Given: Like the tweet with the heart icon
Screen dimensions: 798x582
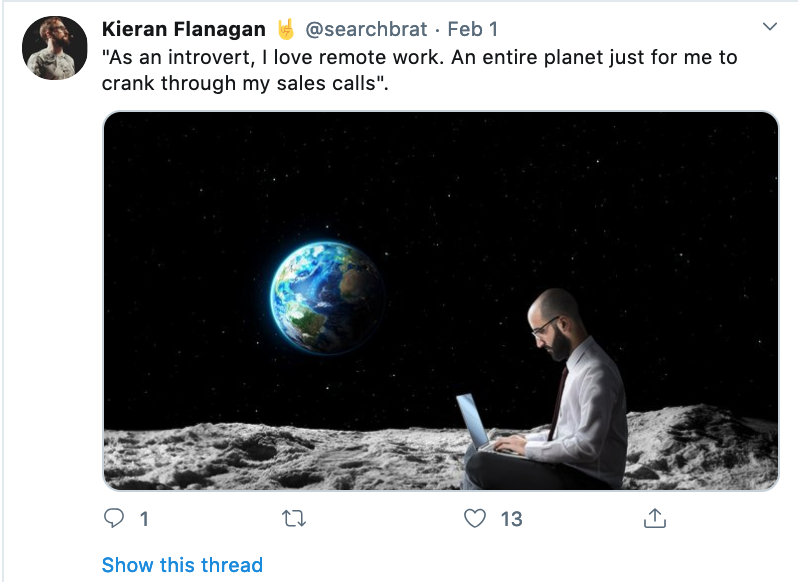Looking at the screenshot, I should (x=475, y=518).
